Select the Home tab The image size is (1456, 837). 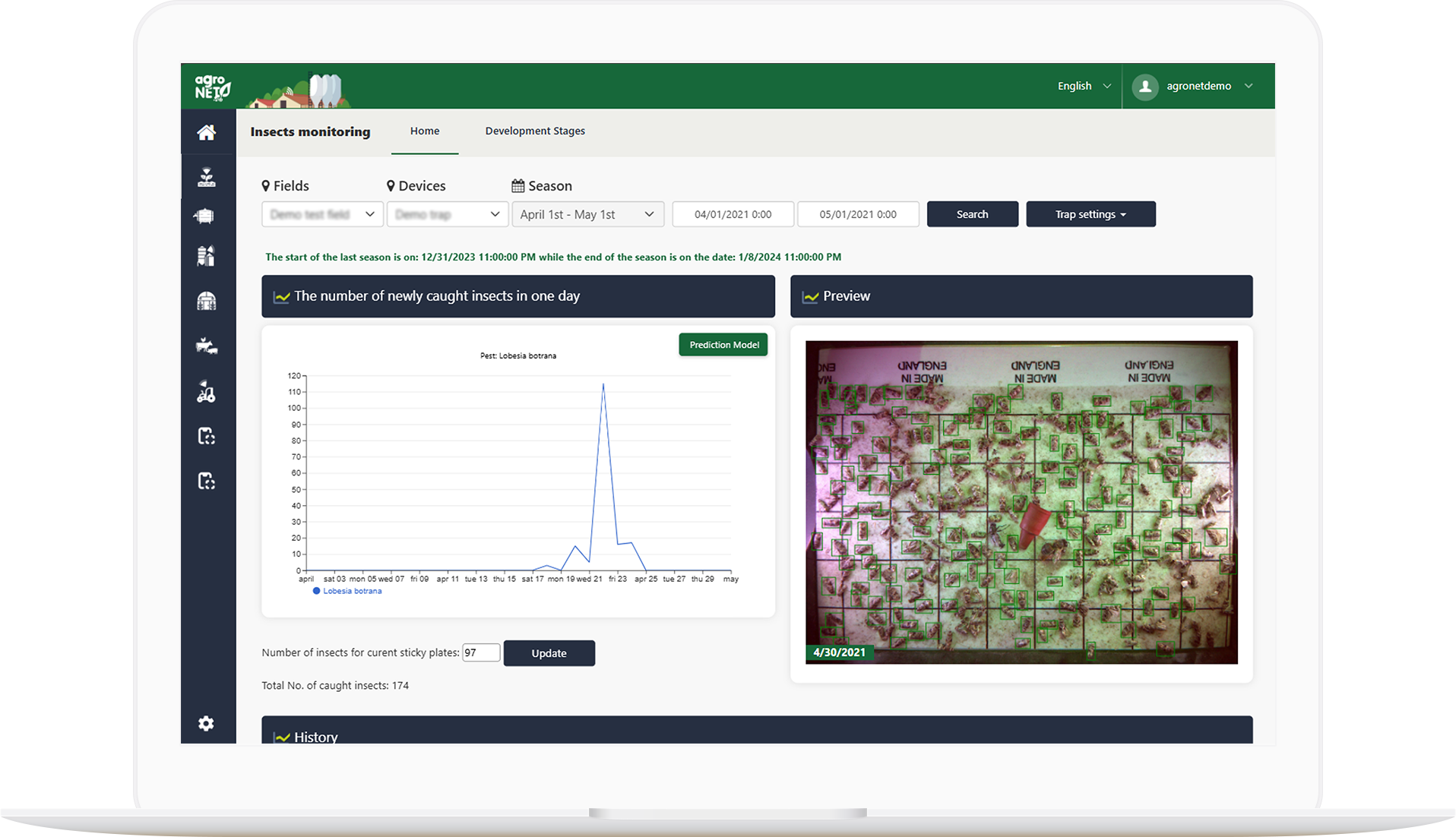click(425, 131)
